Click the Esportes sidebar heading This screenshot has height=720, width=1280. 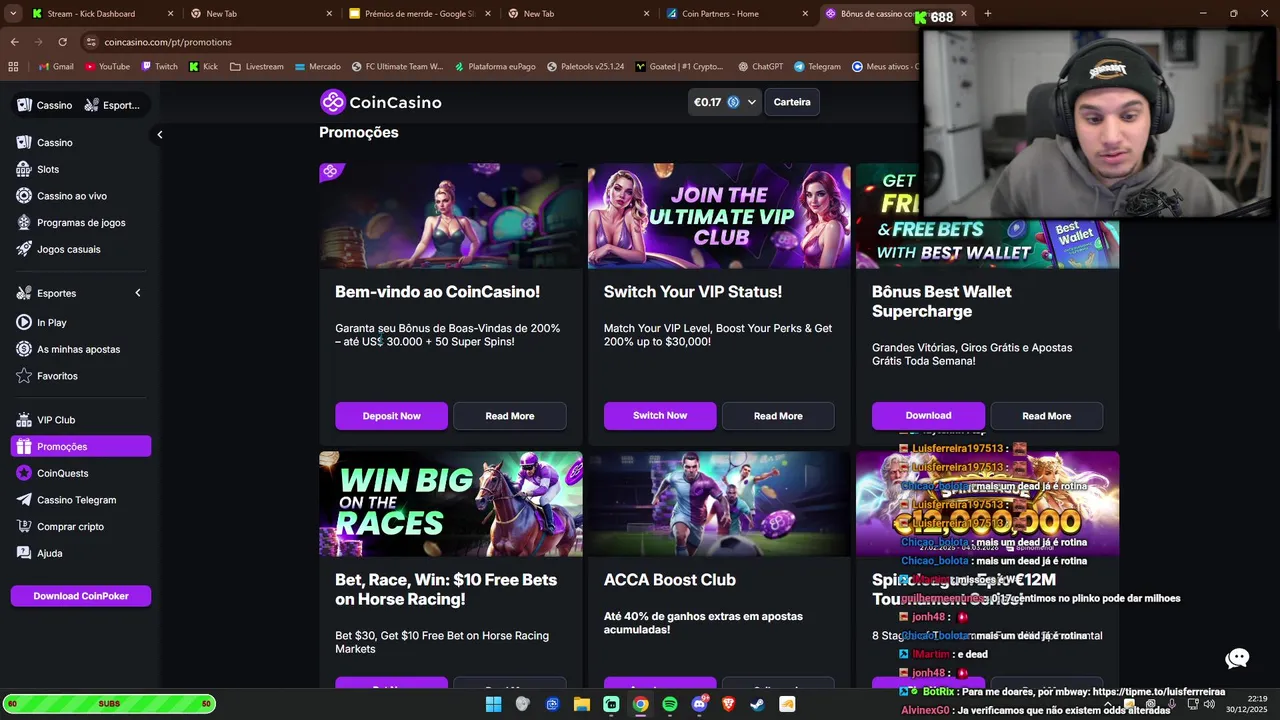coord(56,293)
